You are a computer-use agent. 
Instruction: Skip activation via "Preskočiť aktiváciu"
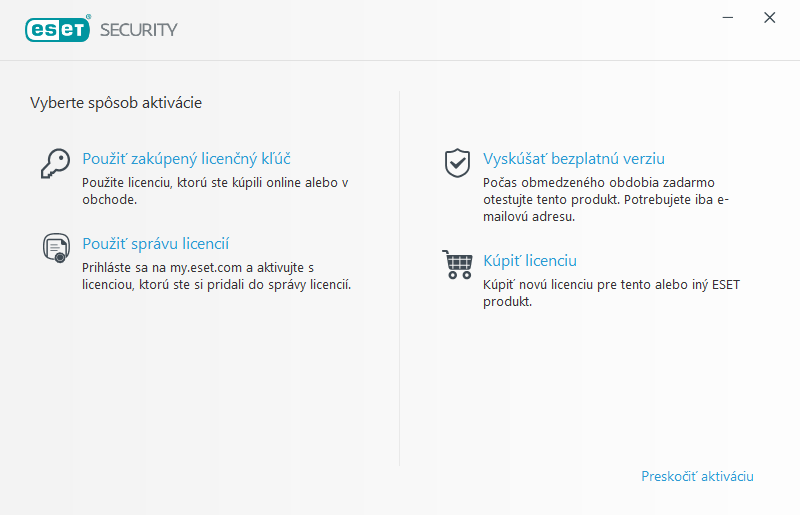tap(697, 477)
